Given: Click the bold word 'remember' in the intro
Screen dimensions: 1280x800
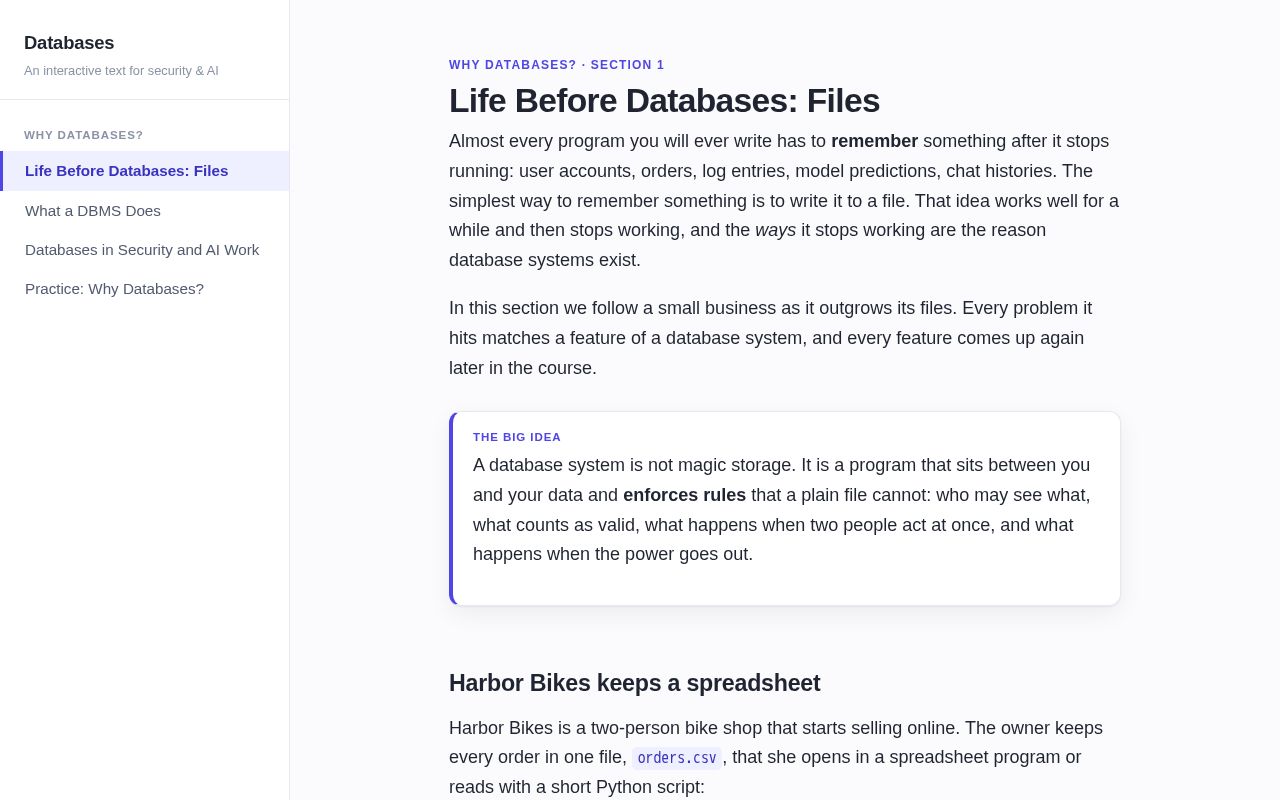Looking at the screenshot, I should 874,141.
